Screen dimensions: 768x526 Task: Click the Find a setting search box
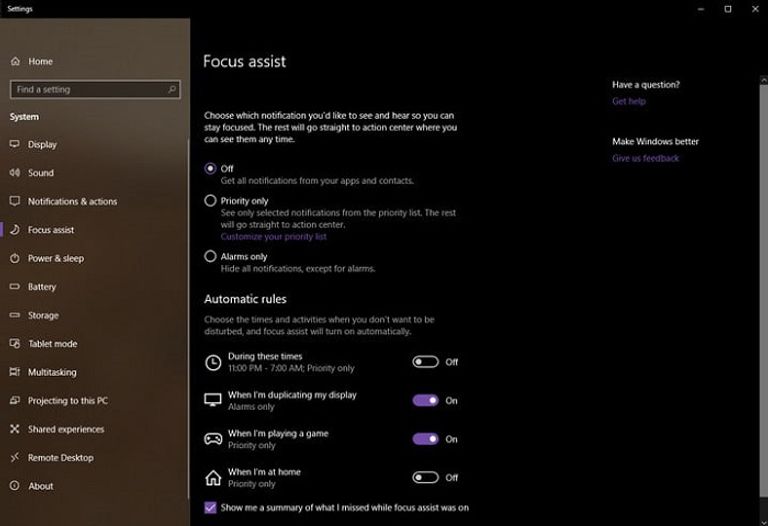[x=88, y=90]
